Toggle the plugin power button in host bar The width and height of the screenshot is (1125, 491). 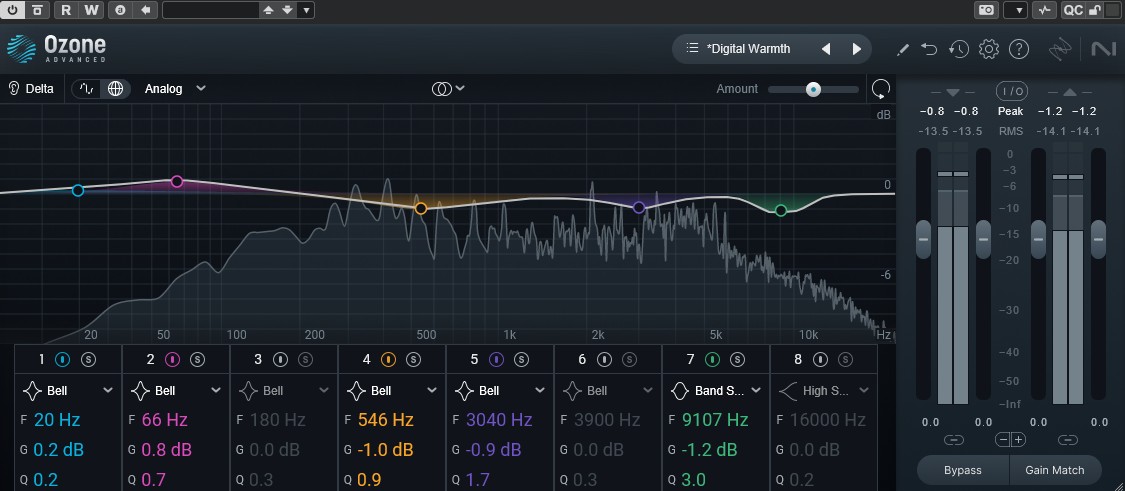(x=14, y=10)
